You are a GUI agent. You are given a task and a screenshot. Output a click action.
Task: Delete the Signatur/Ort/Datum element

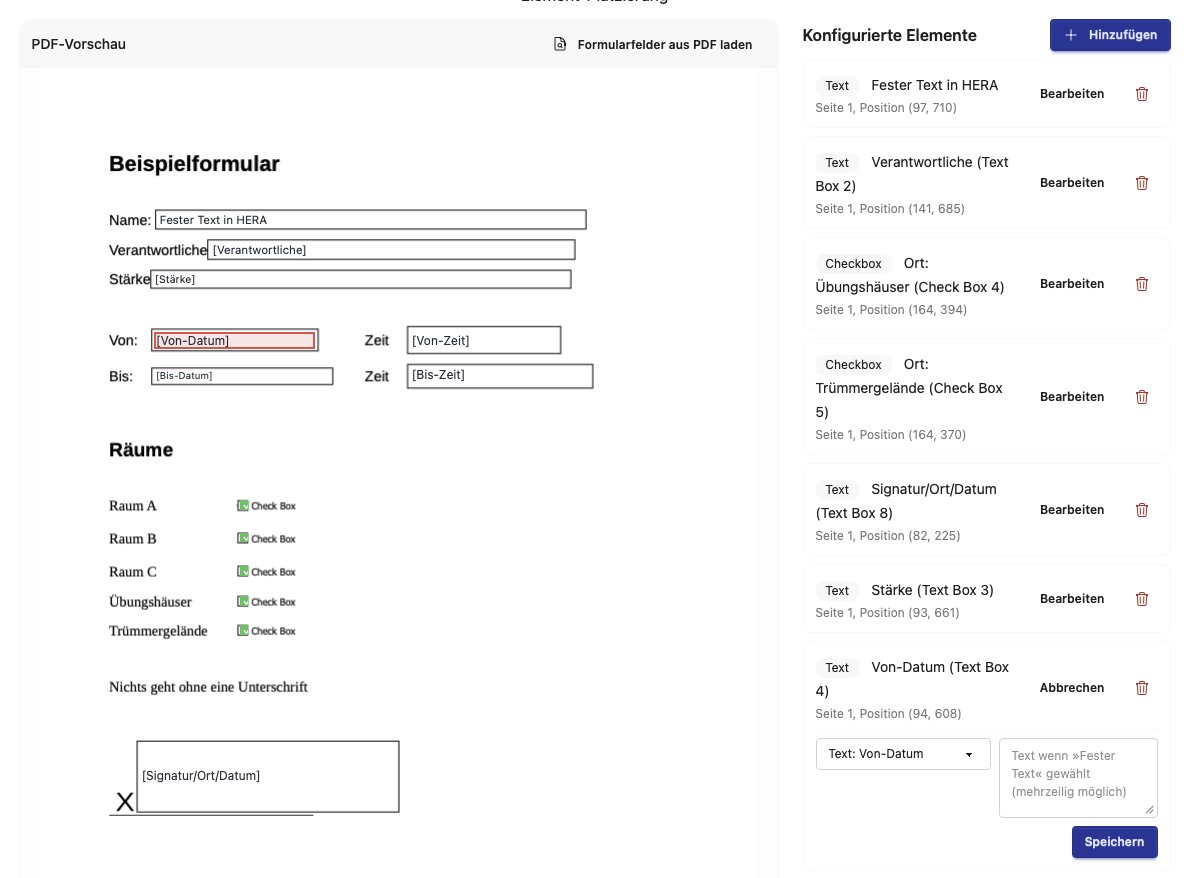click(1142, 510)
